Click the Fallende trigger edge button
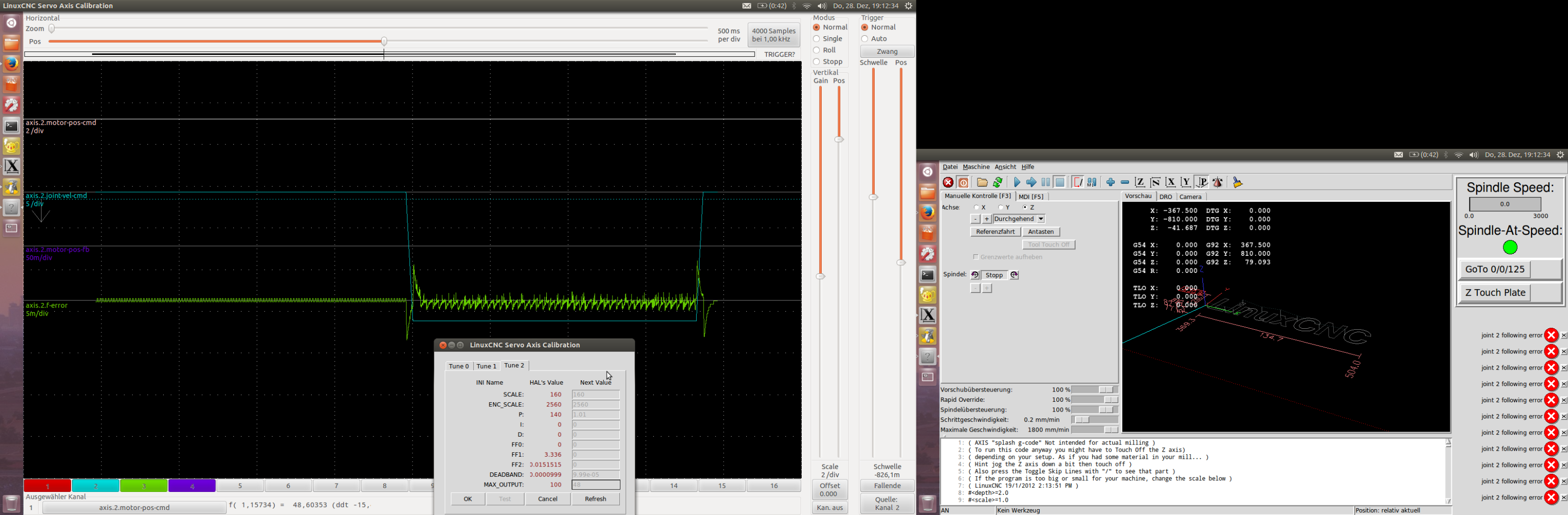Viewport: 1568px width, 515px height. 887,486
